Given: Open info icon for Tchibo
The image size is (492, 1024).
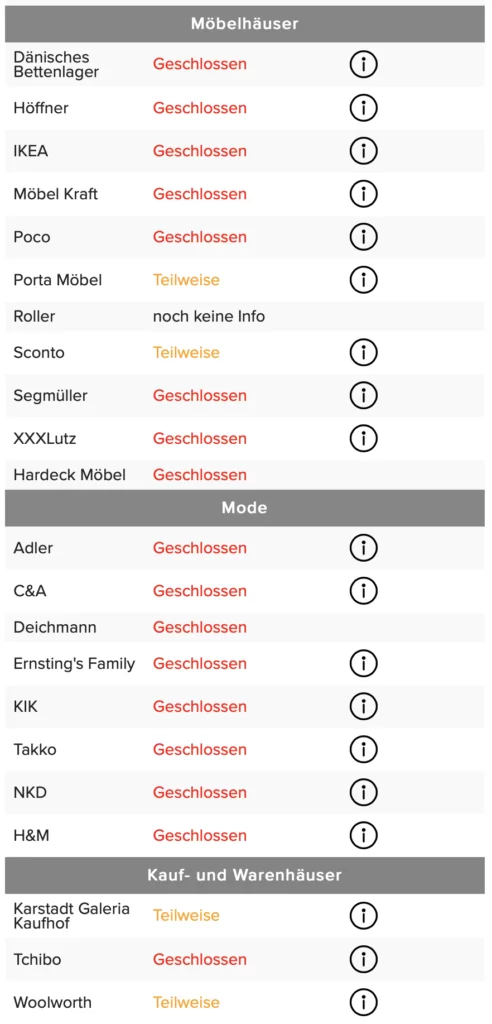Looking at the screenshot, I should [x=363, y=959].
